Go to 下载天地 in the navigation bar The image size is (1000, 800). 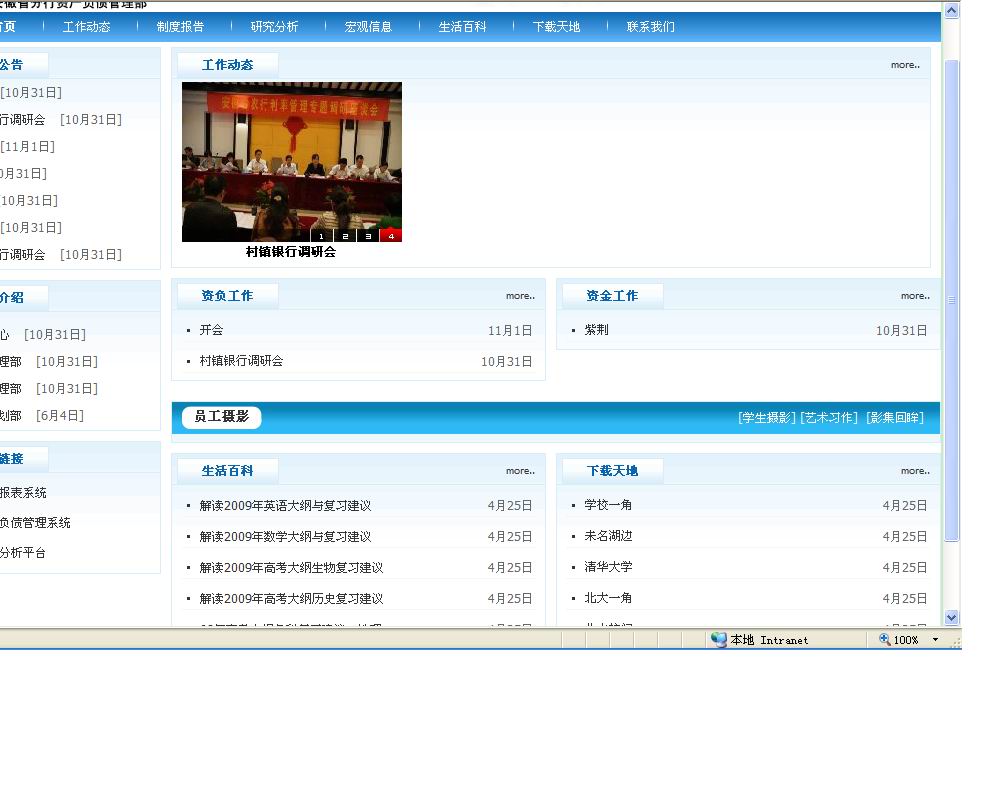(556, 27)
